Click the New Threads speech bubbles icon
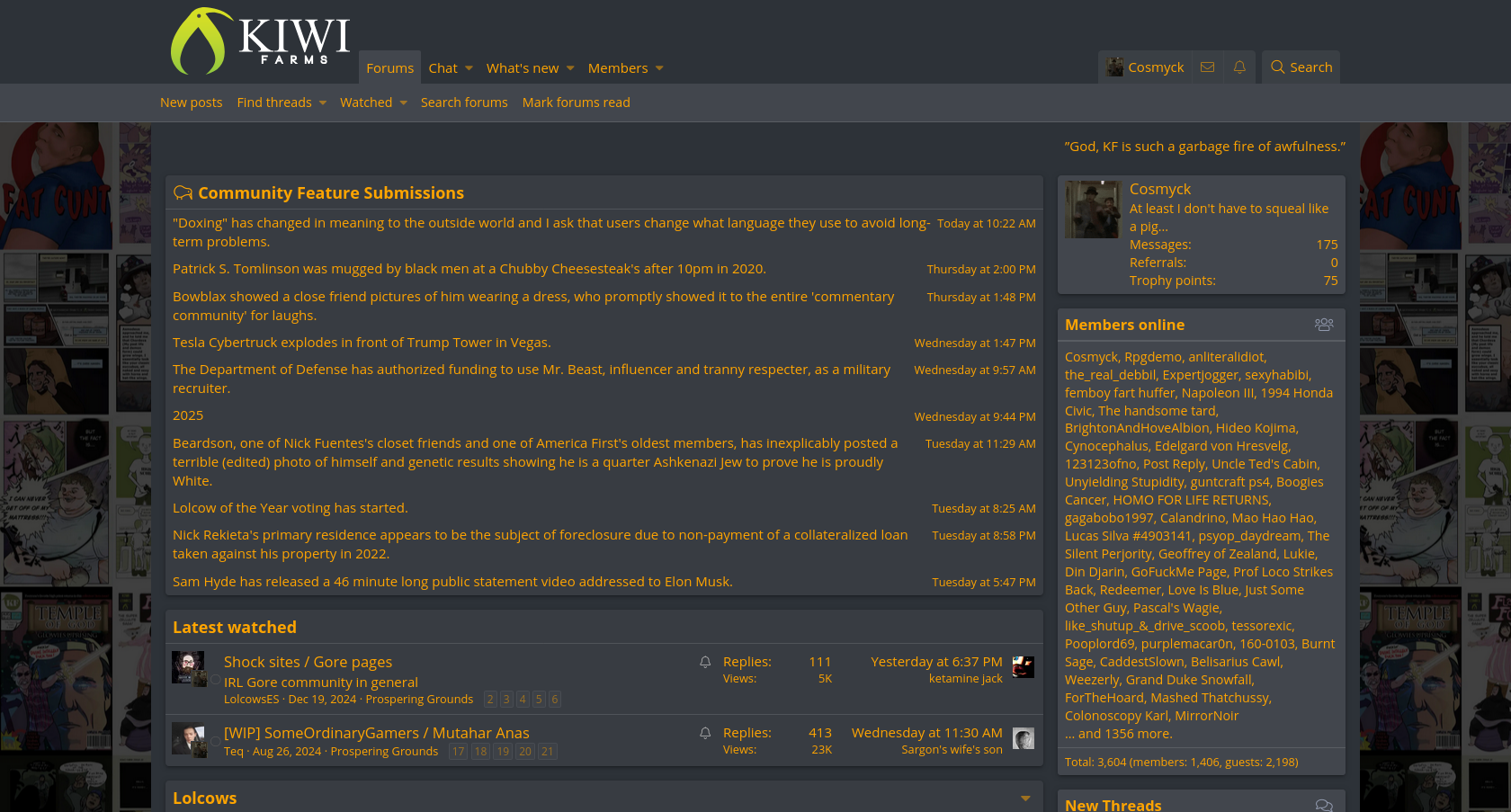This screenshot has height=812, width=1511. tap(1324, 805)
